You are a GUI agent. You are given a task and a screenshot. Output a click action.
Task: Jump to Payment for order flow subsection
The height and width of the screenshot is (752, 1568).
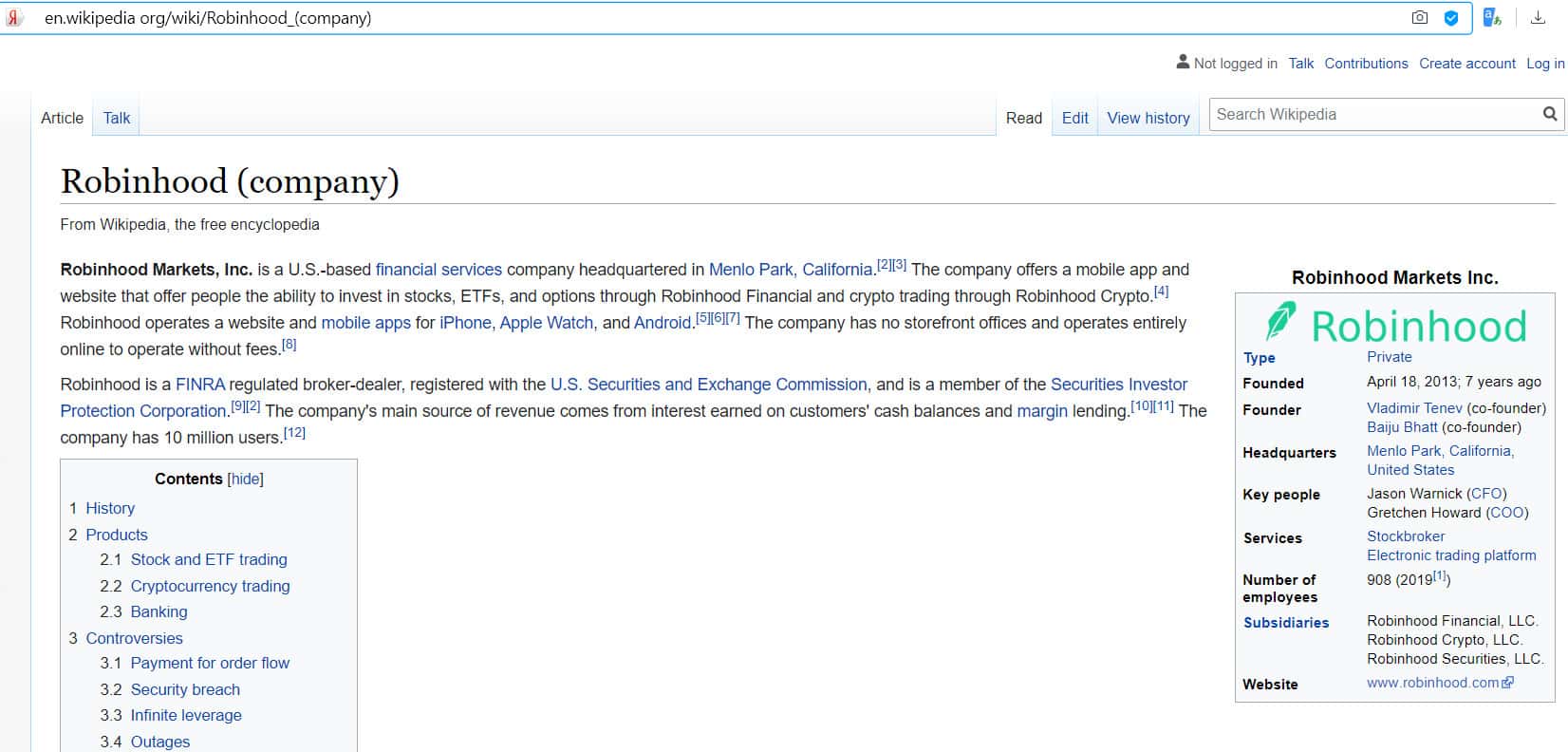[210, 663]
